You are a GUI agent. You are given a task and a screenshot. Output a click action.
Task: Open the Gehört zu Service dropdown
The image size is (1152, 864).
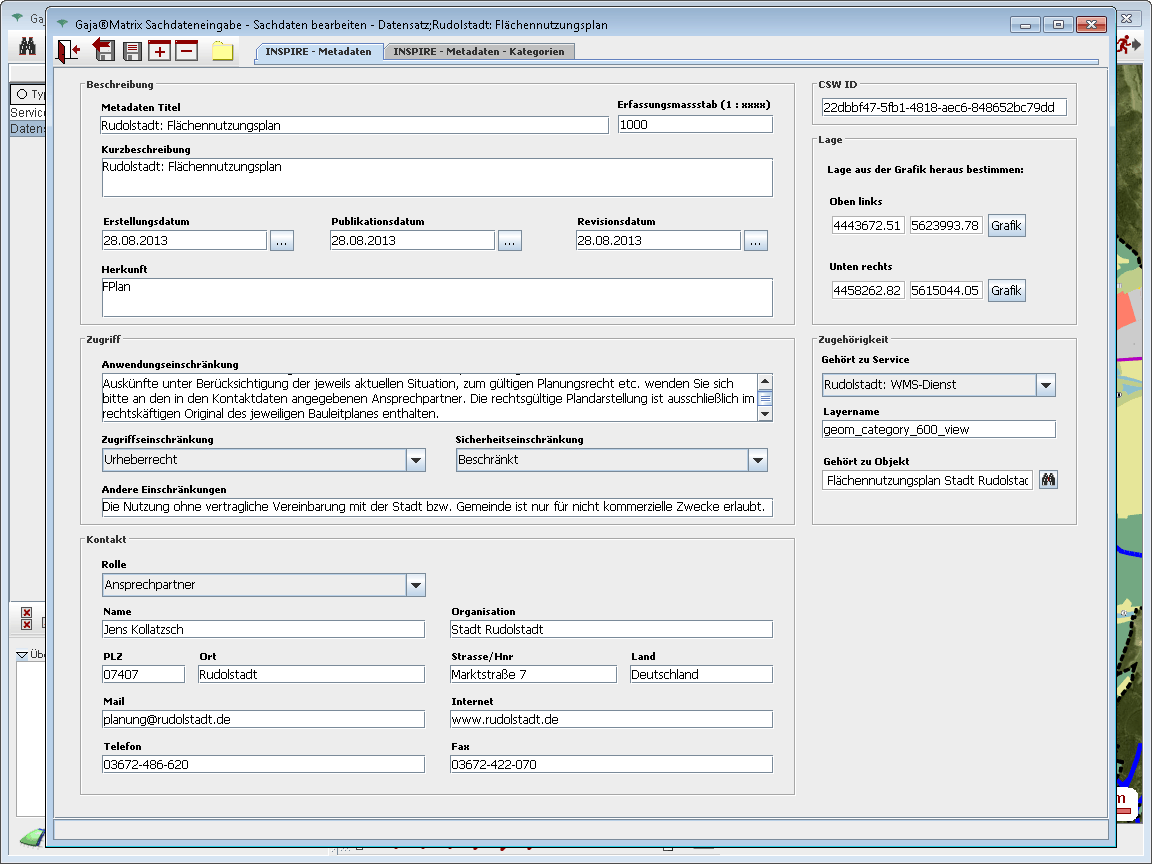(1045, 385)
